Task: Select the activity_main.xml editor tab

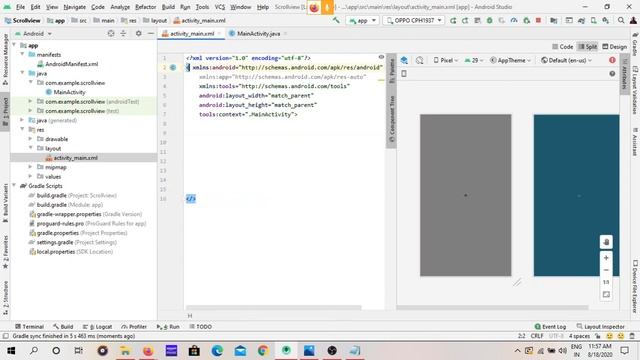Action: pos(192,33)
